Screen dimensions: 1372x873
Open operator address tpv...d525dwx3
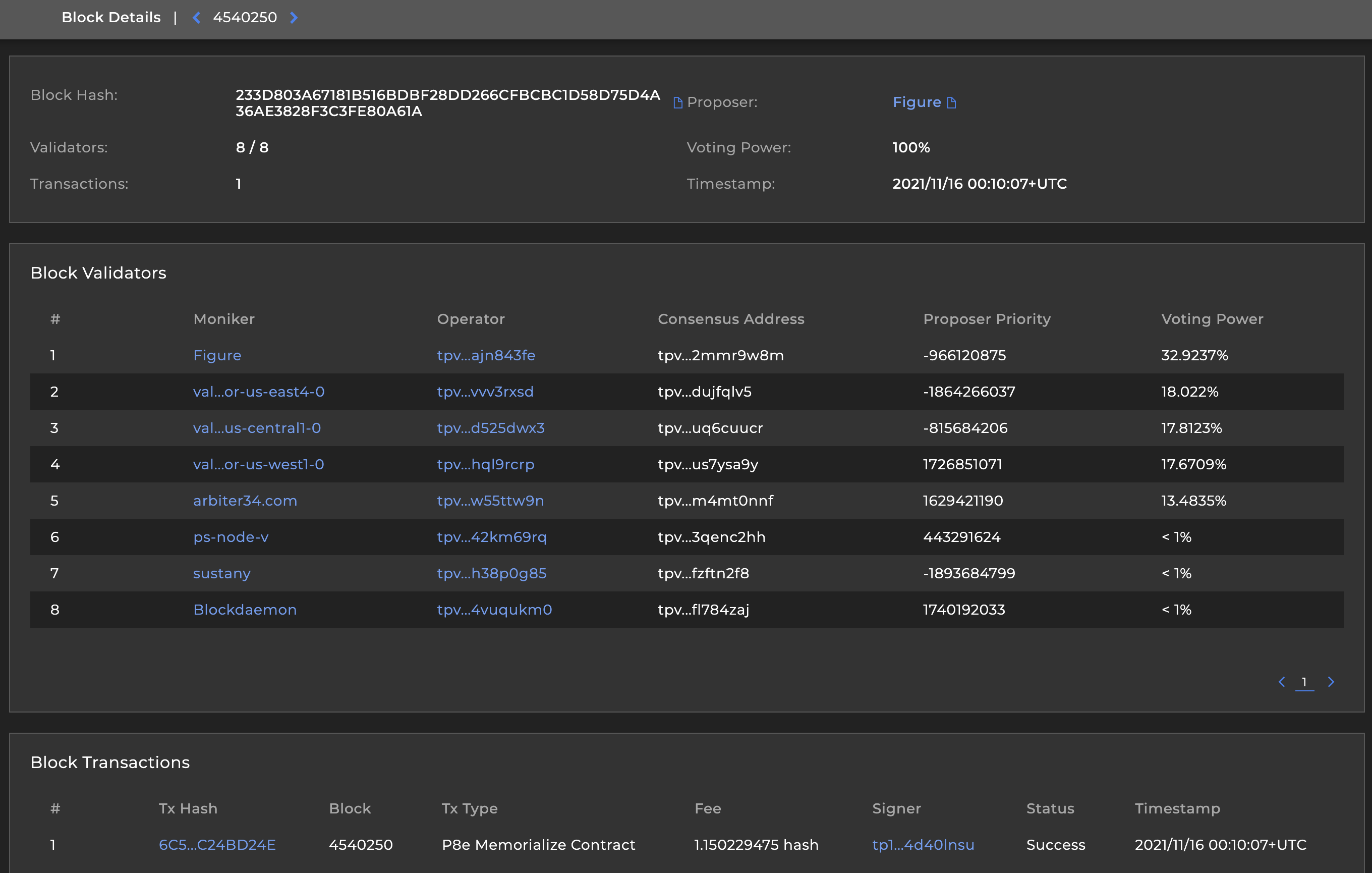point(491,428)
